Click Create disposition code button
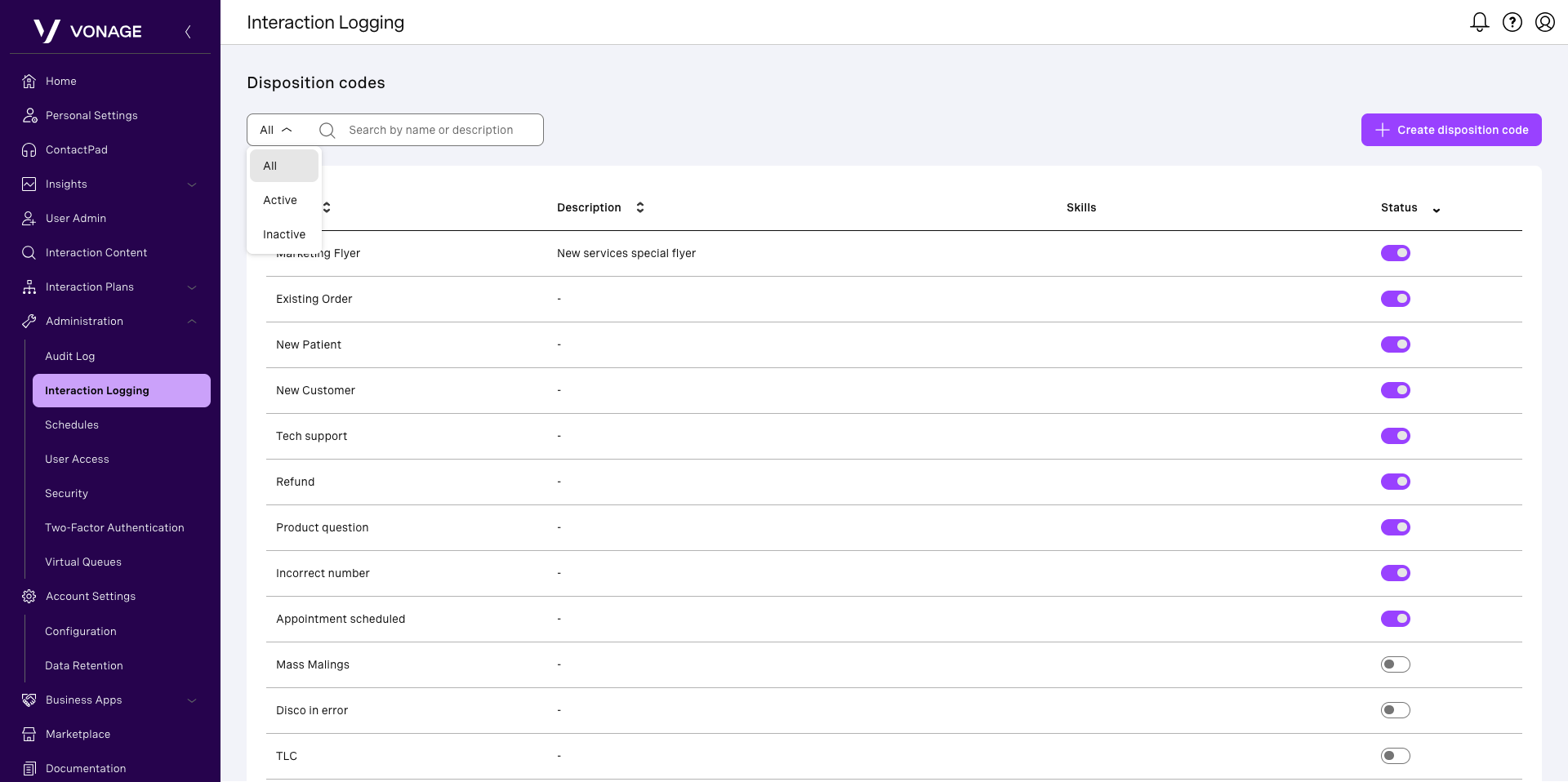Image resolution: width=1568 pixels, height=782 pixels. pyautogui.click(x=1450, y=130)
